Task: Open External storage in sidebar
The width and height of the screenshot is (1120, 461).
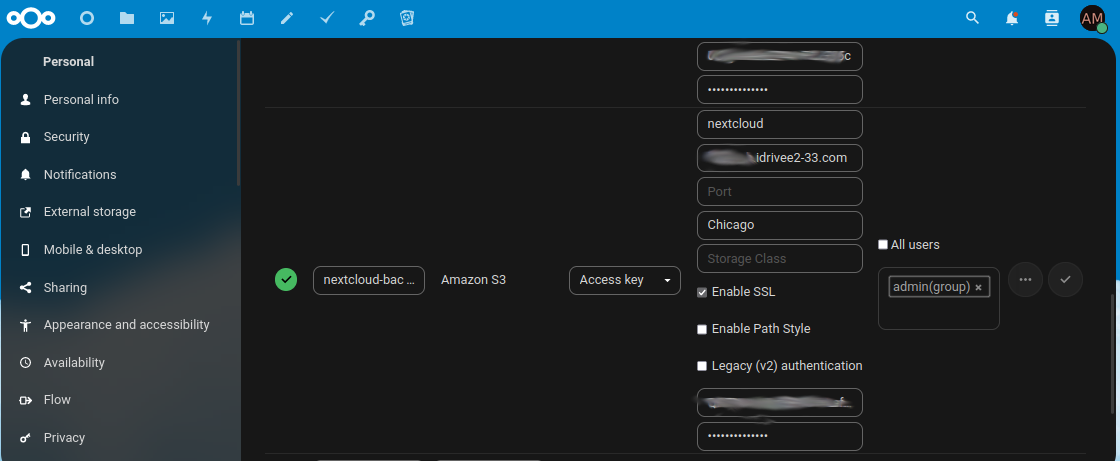Action: click(89, 212)
